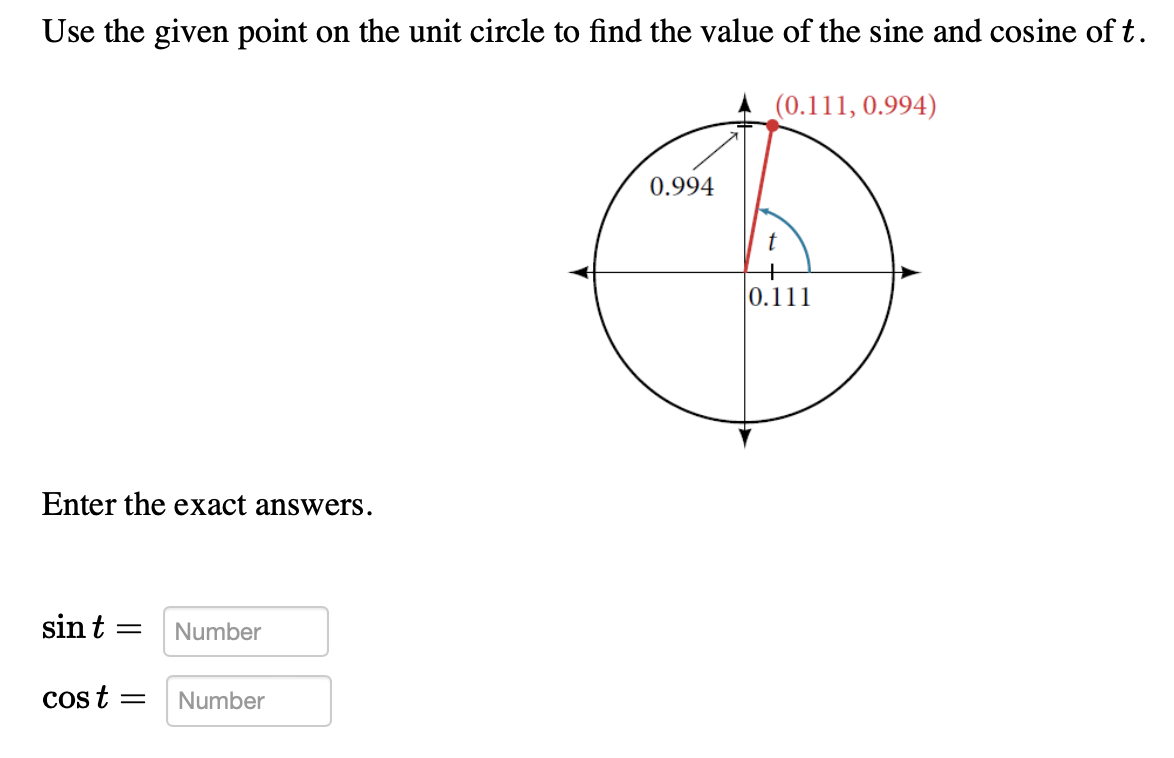Screen dimensions: 1174x758
Task: Select the text Enter the exact answers
Action: point(205,506)
